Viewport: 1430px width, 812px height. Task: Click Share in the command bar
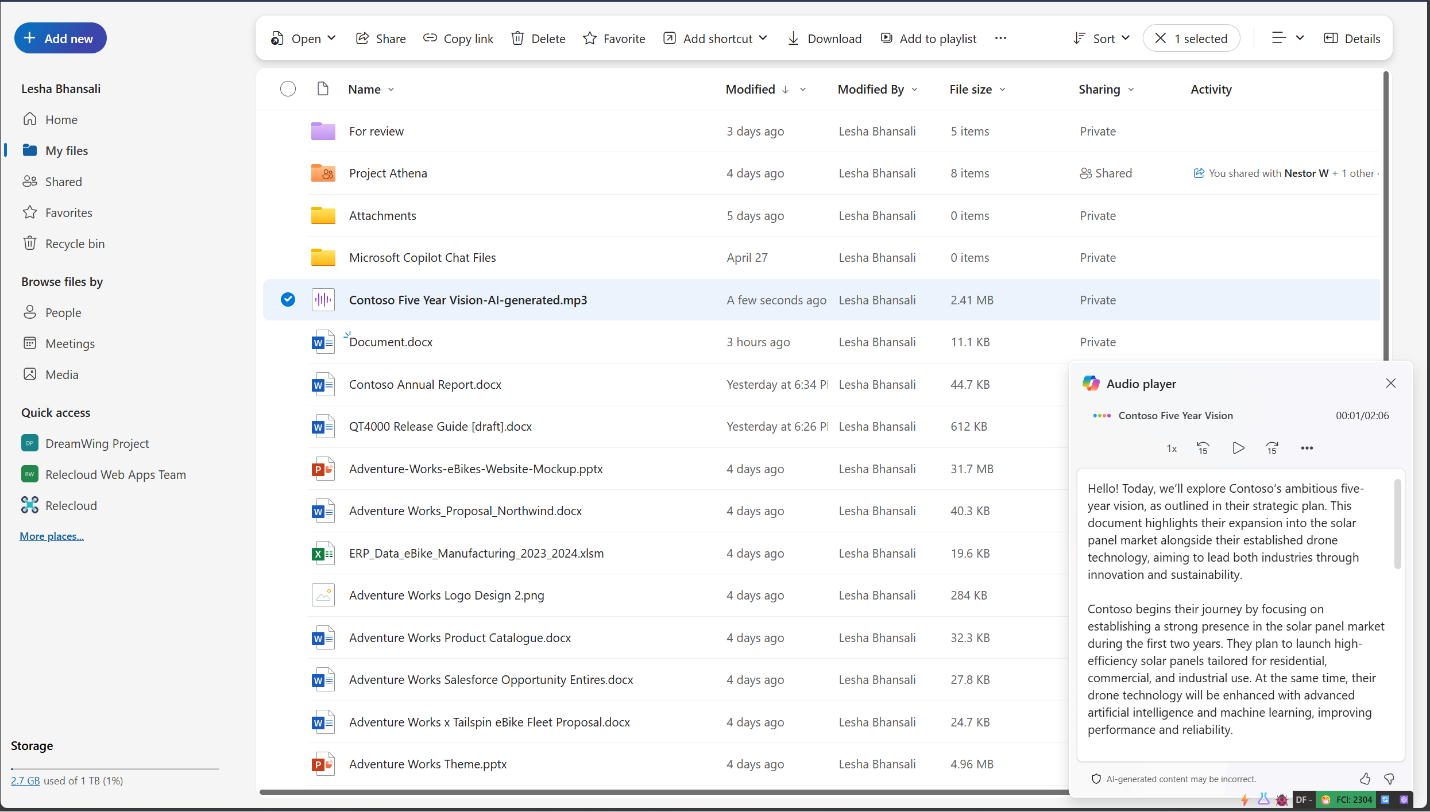click(381, 38)
